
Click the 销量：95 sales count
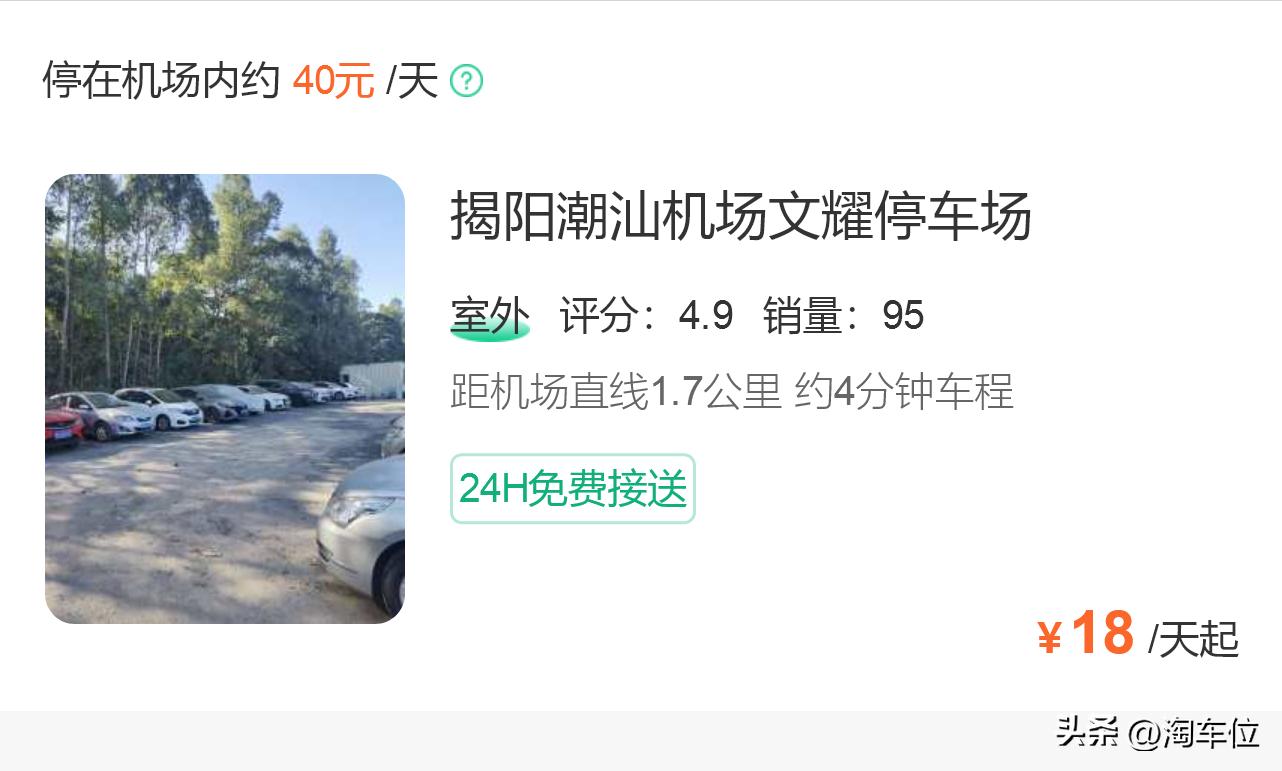[x=843, y=316]
